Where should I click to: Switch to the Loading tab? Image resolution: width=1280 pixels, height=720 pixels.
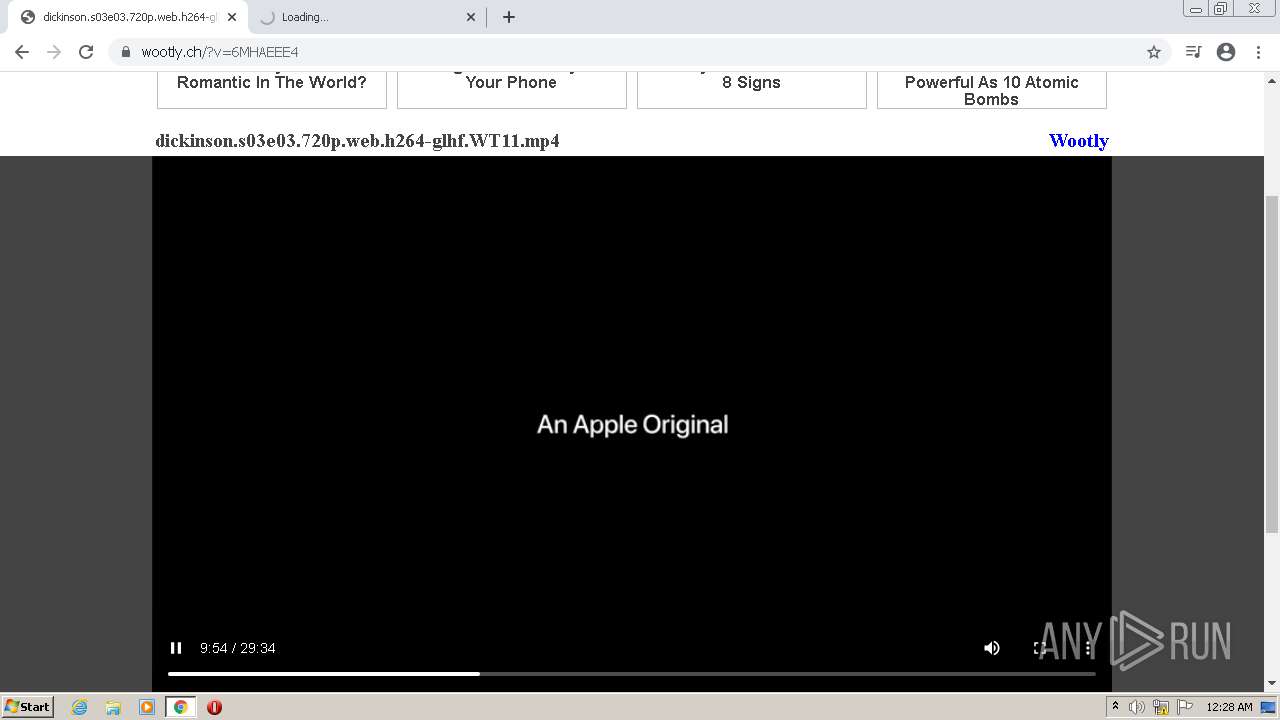(x=365, y=17)
